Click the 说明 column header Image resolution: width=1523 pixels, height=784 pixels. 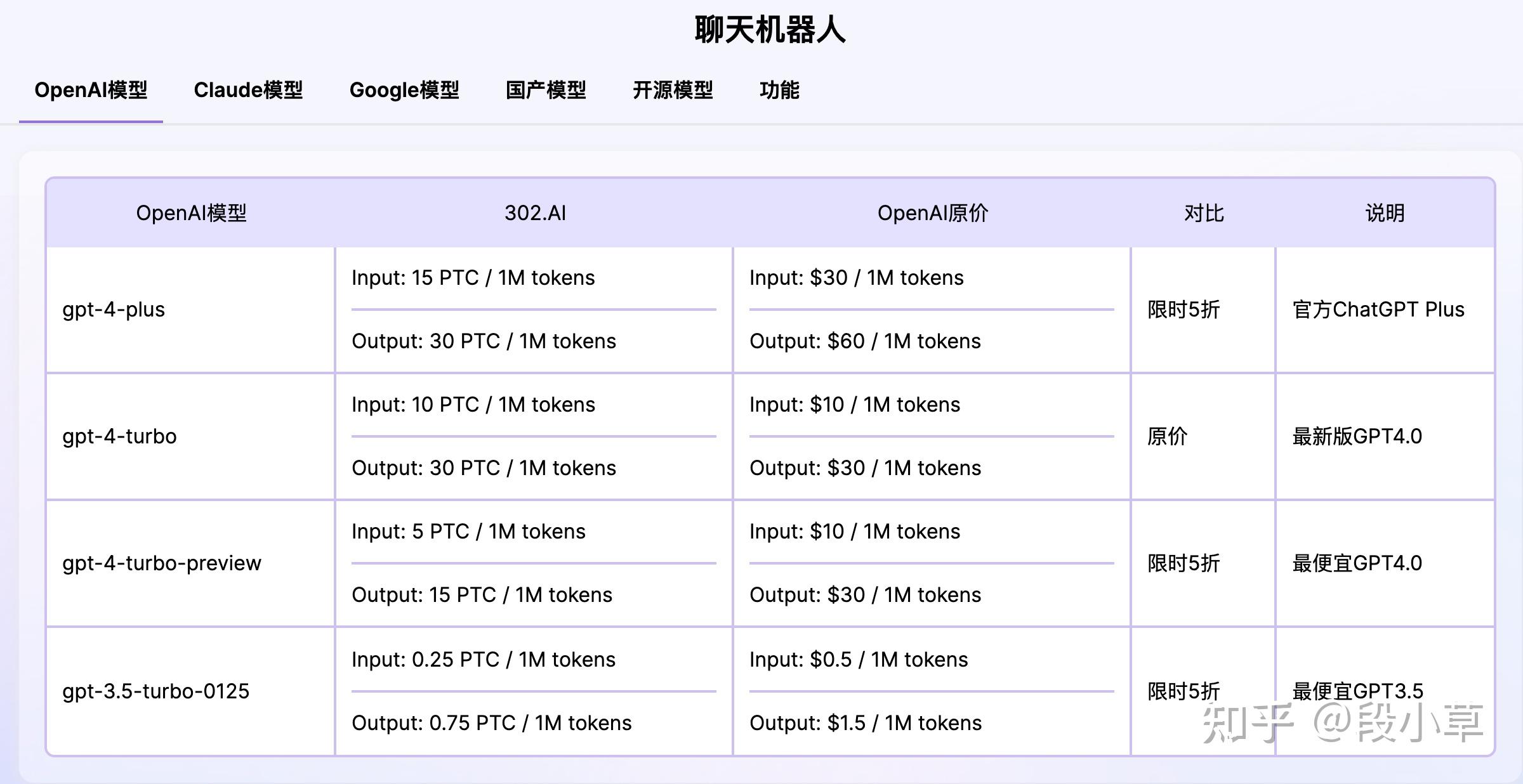coord(1390,213)
